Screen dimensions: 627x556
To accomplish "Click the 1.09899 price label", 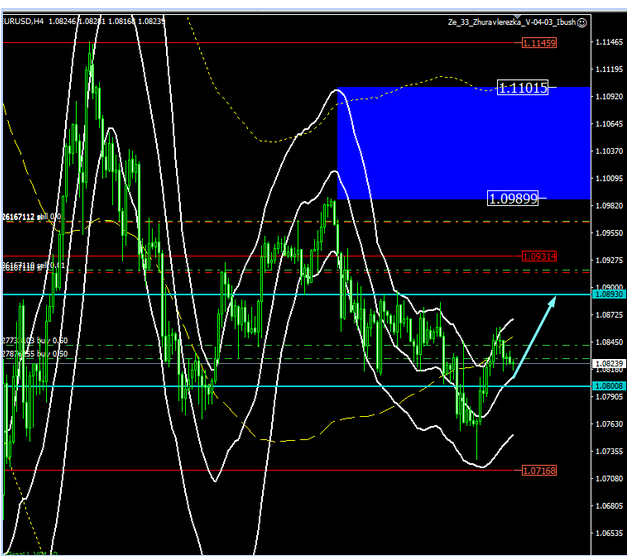I will pos(513,198).
